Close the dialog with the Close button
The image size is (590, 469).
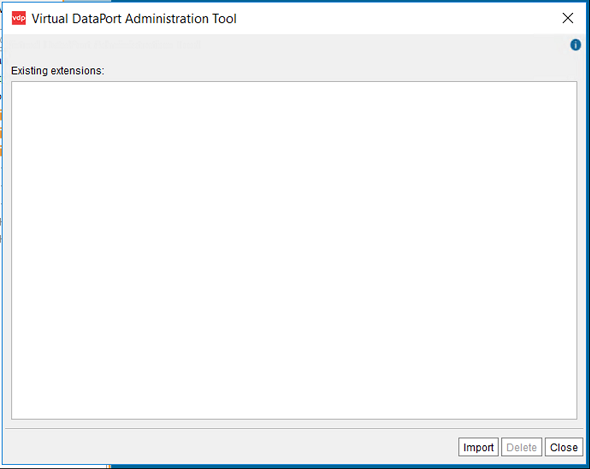[x=564, y=447]
